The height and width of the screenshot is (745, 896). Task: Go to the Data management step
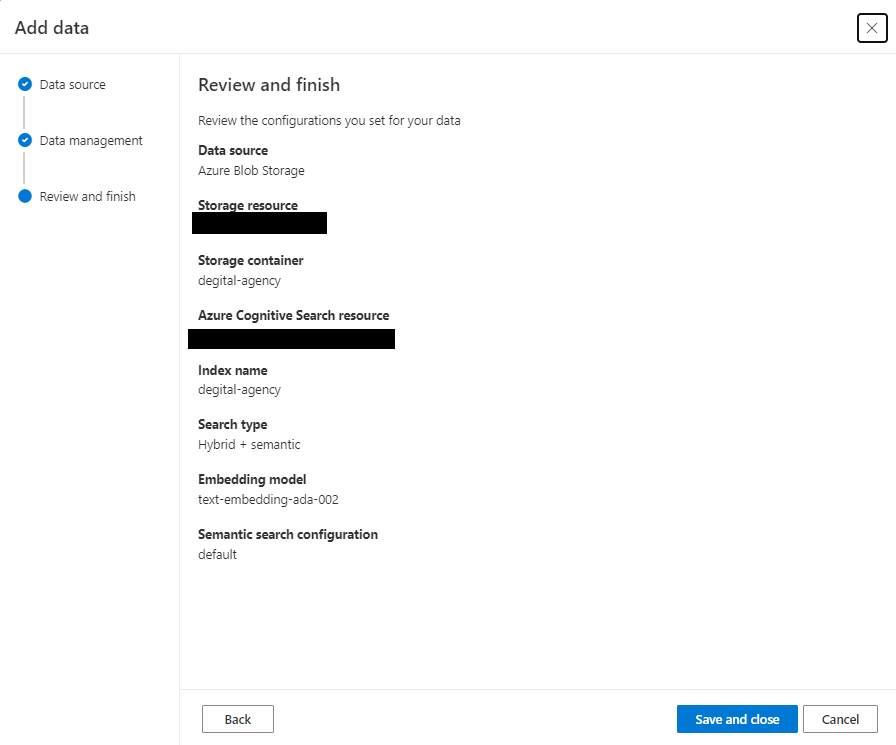[91, 141]
